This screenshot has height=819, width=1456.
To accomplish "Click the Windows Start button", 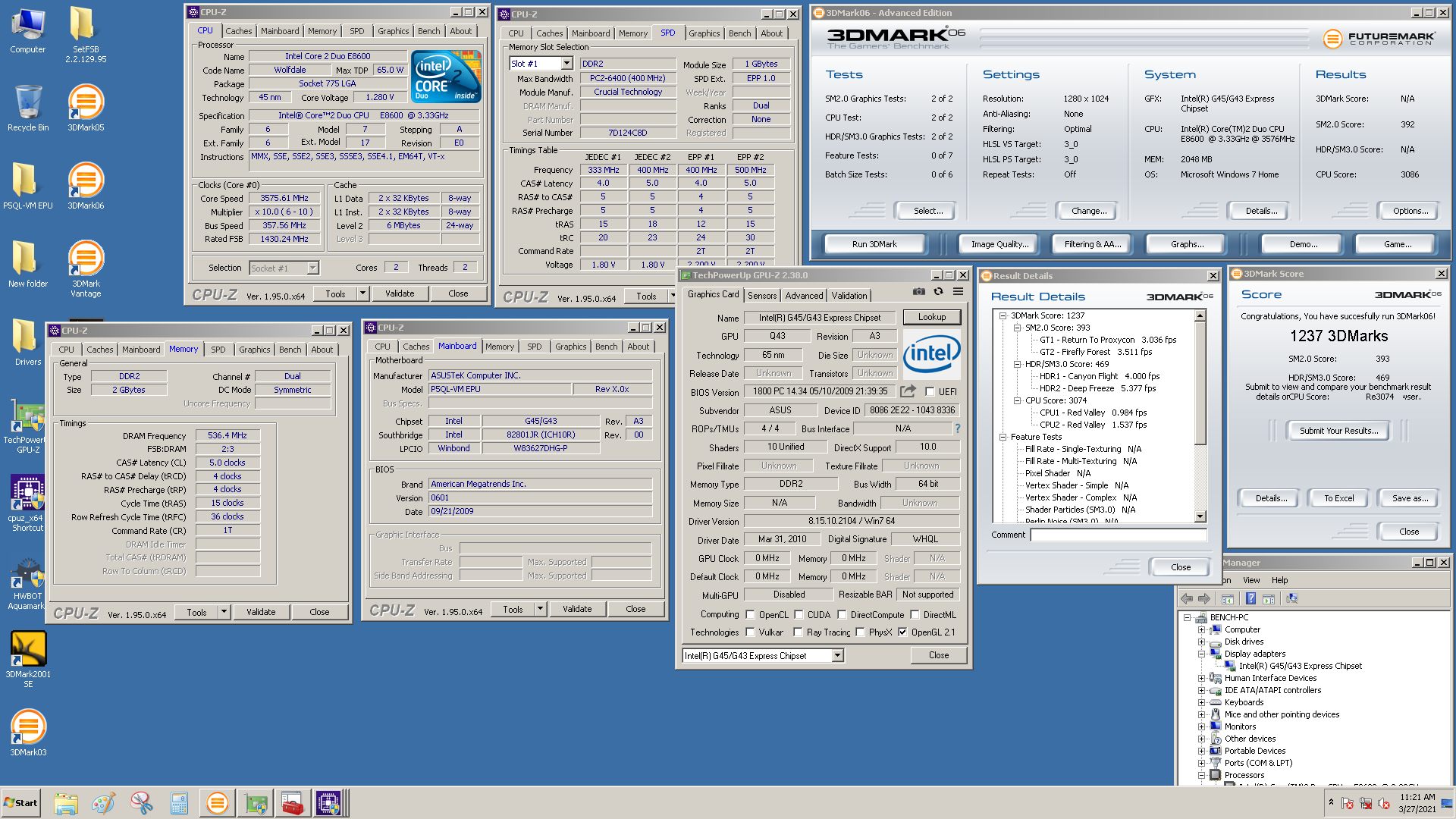I will 20,803.
